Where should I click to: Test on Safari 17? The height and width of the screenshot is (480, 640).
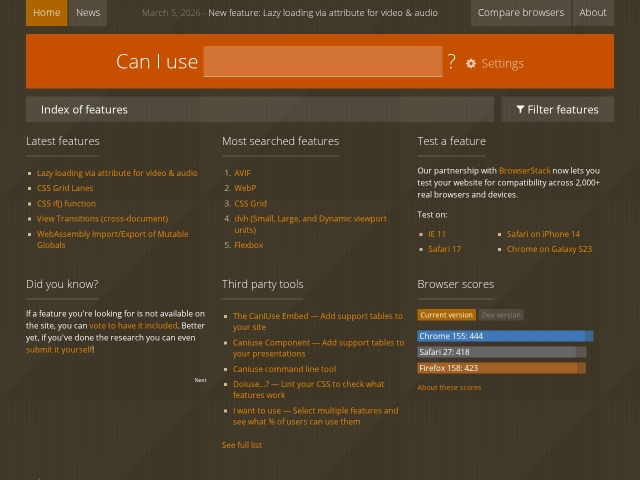(444, 249)
